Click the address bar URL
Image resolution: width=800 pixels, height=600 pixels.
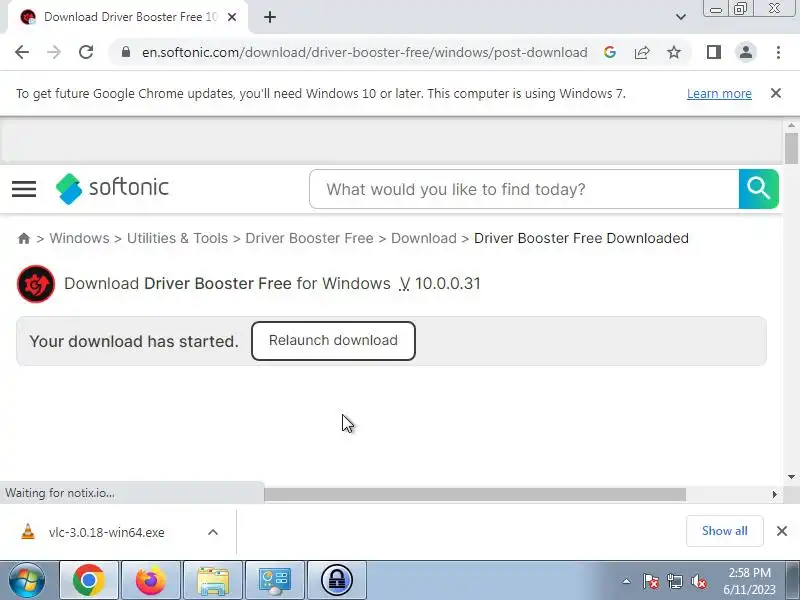364,52
